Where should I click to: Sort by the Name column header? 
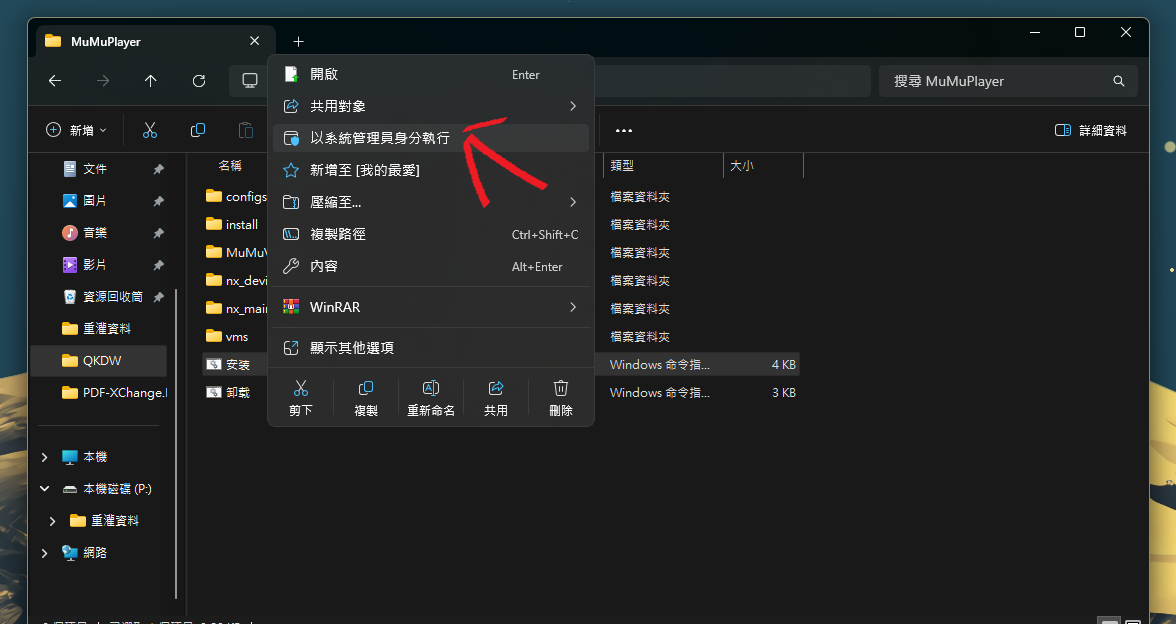coord(230,165)
